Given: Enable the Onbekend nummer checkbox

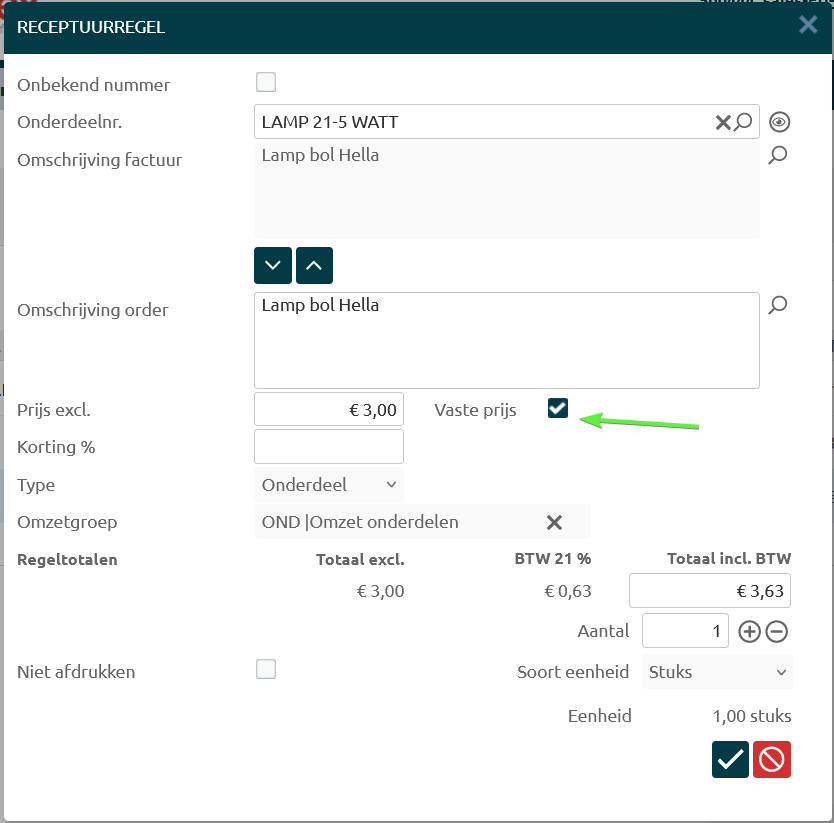Looking at the screenshot, I should click(266, 82).
